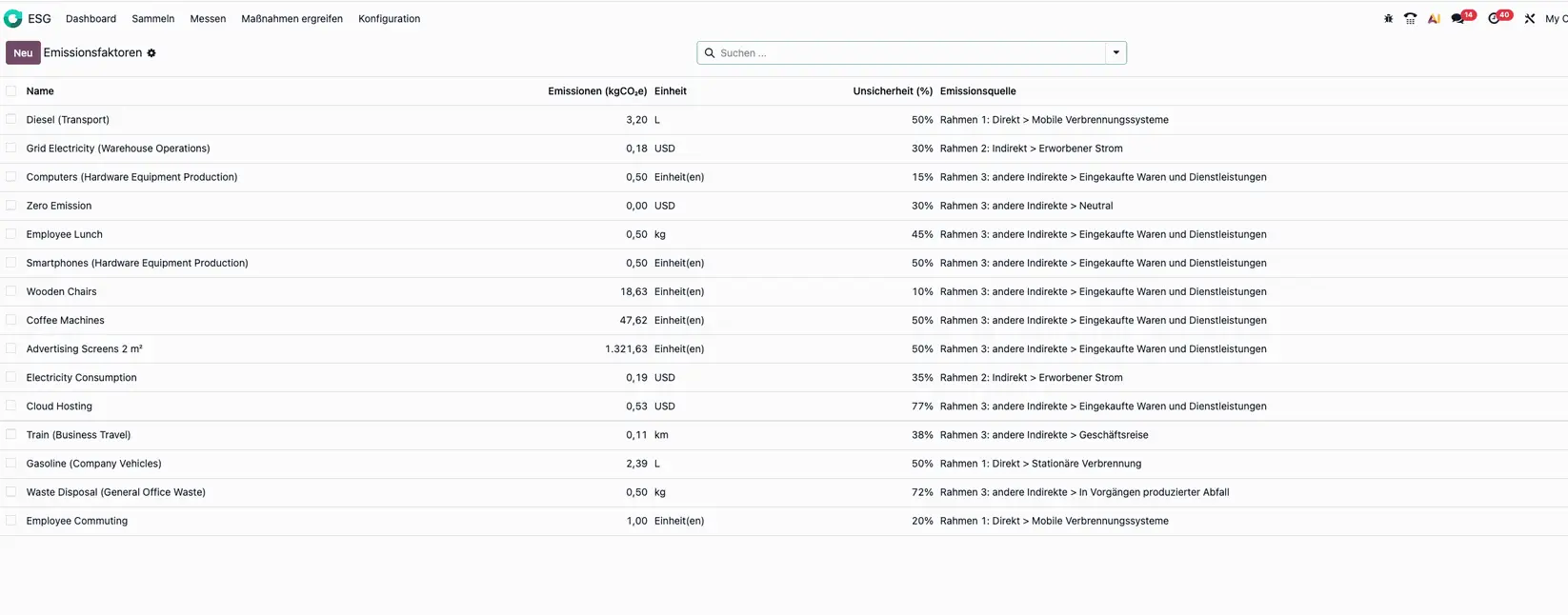1568x615 pixels.
Task: Tick the Coffee Machines row checkbox
Action: point(11,320)
